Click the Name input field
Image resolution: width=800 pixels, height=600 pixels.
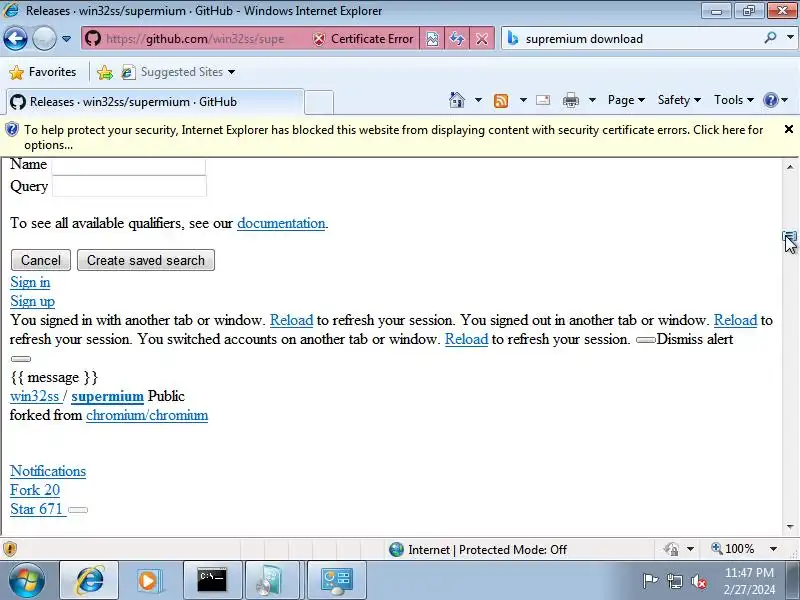(129, 166)
